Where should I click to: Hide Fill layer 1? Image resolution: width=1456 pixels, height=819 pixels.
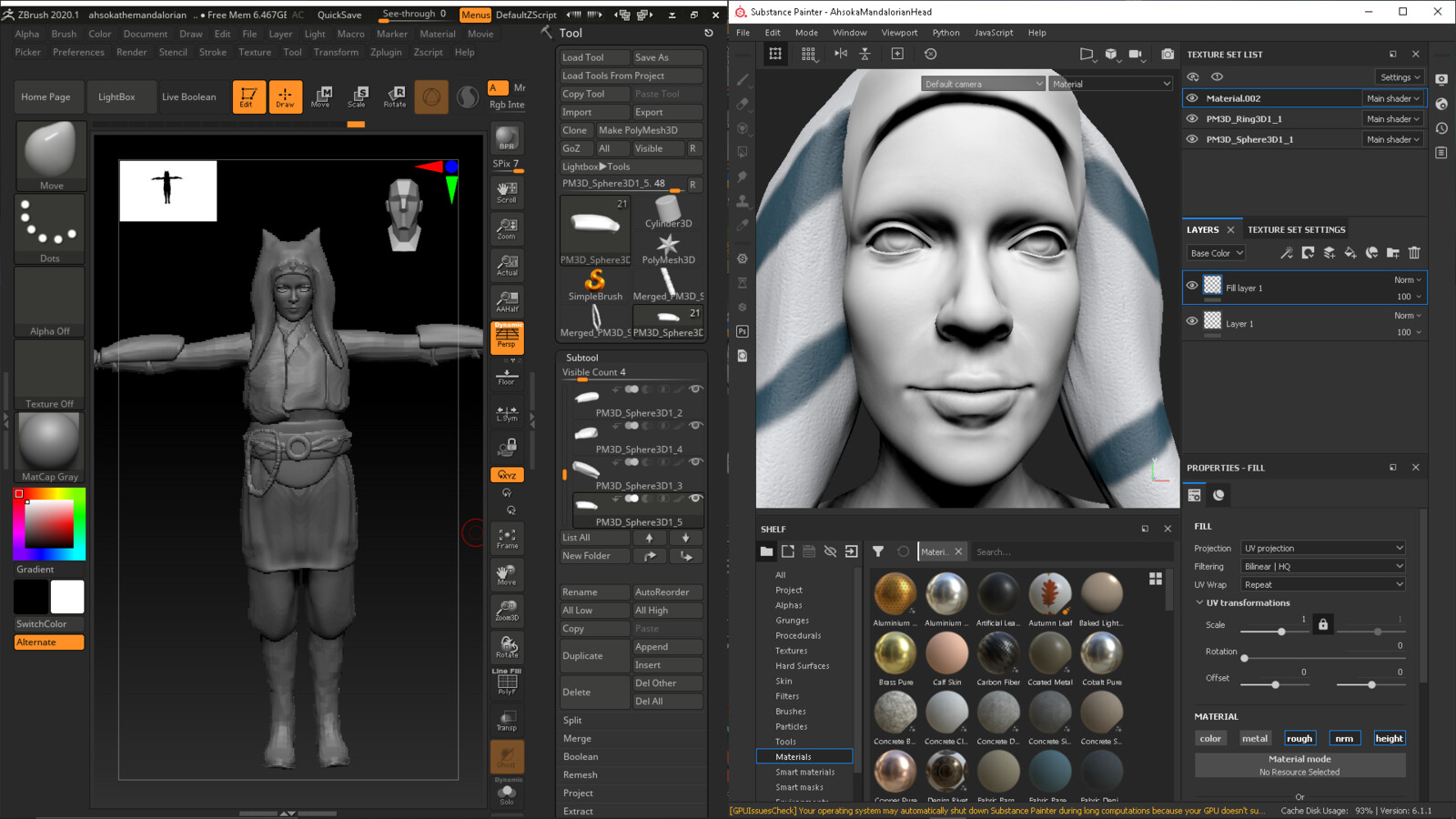click(1192, 285)
